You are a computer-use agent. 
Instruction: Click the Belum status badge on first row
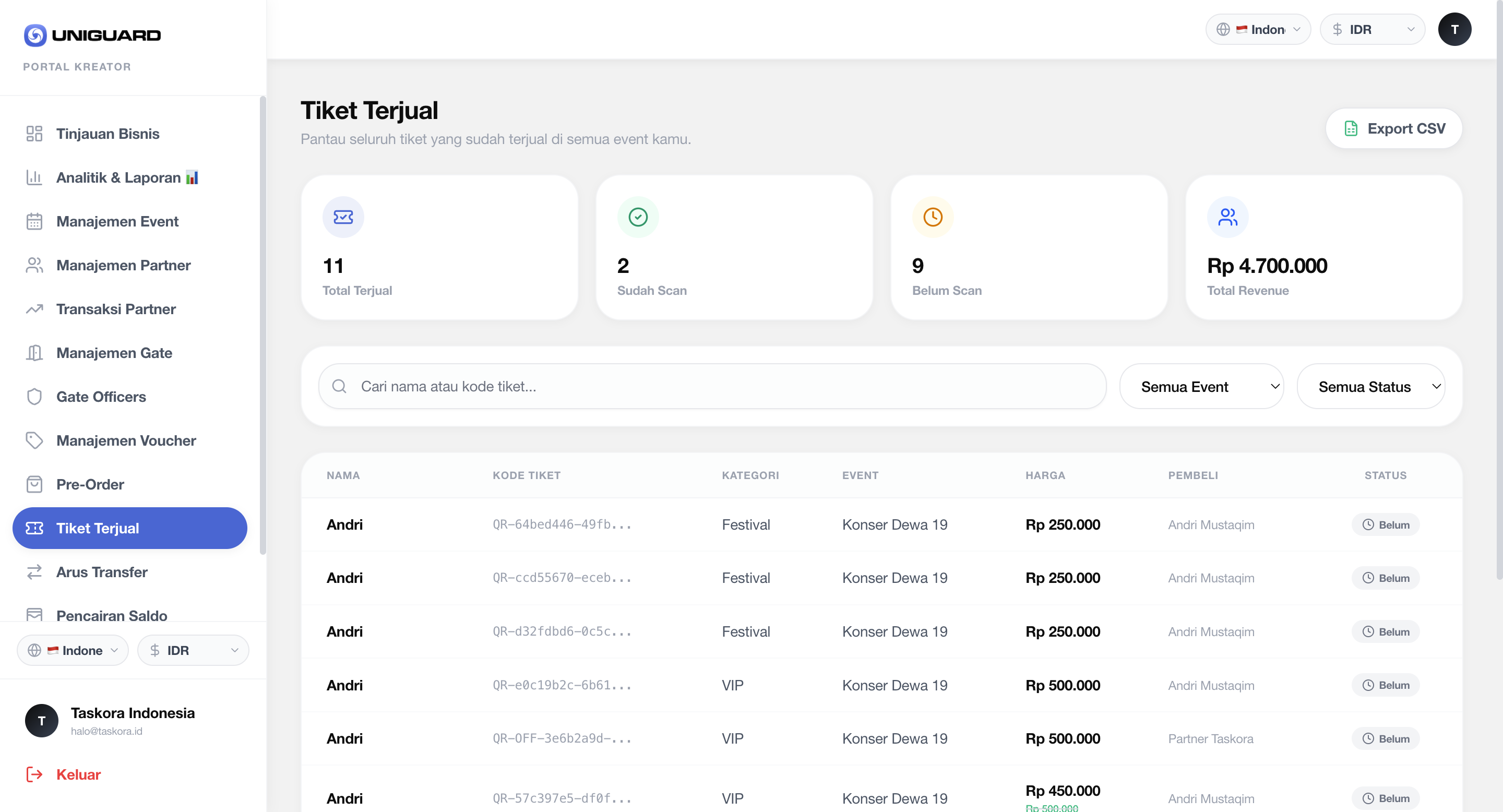[x=1386, y=524]
